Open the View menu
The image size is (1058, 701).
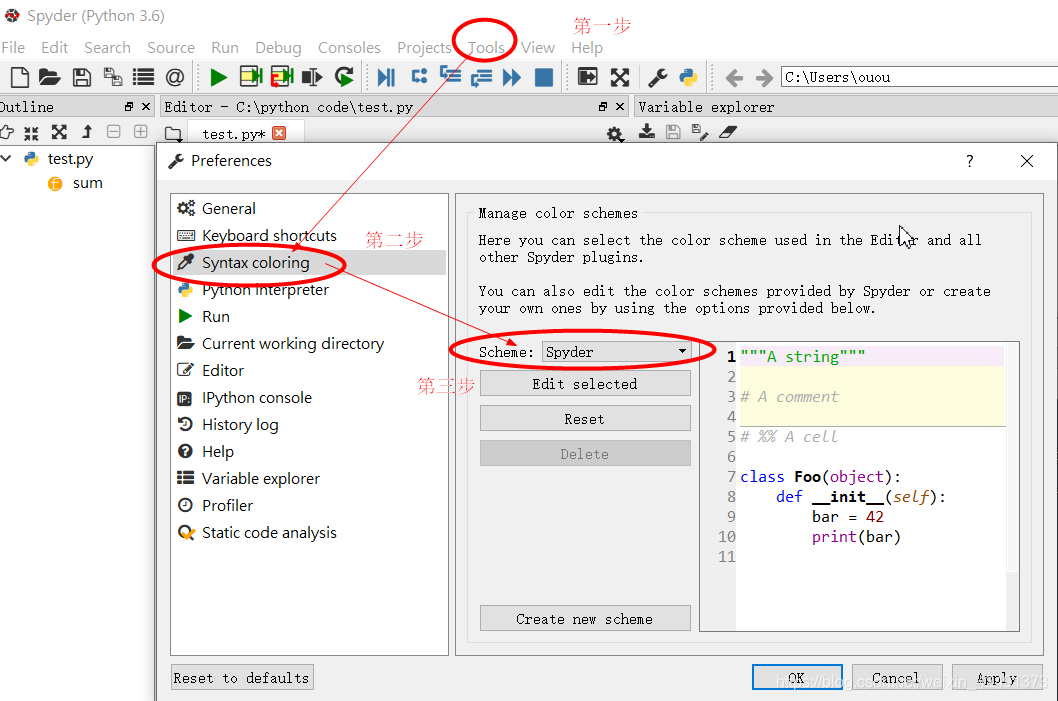pos(538,48)
